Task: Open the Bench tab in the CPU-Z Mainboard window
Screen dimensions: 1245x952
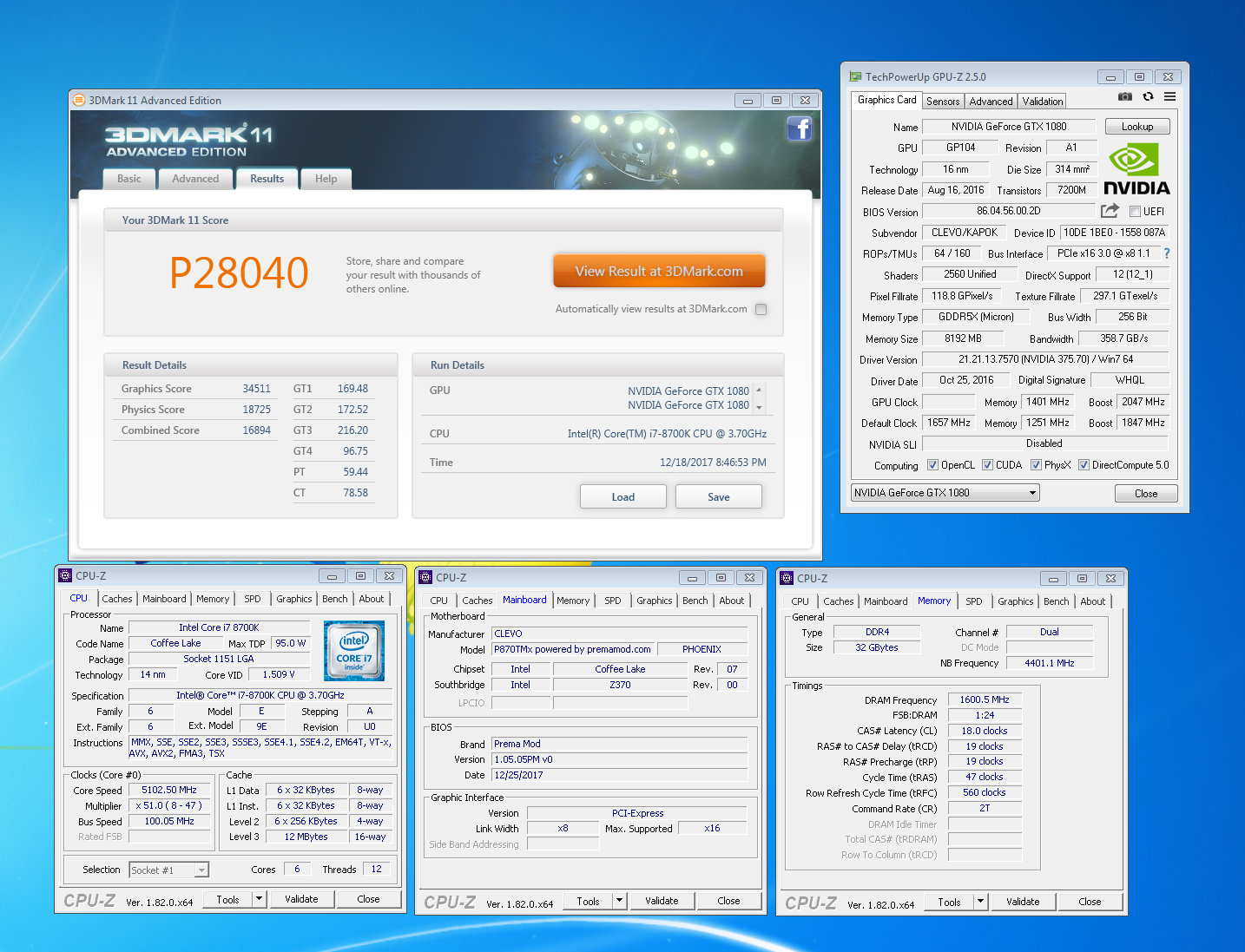Action: (x=695, y=600)
